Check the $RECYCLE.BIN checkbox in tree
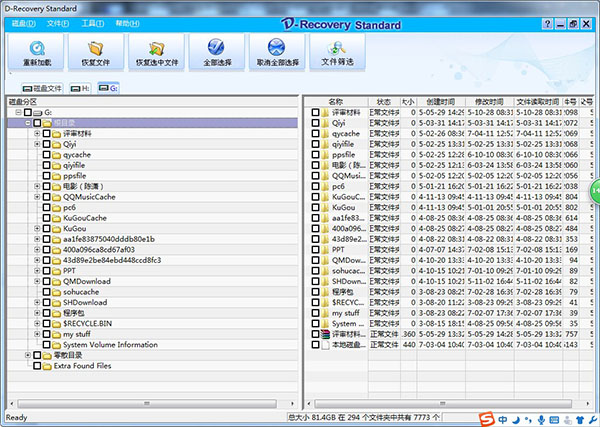This screenshot has width=600, height=427. coord(46,324)
